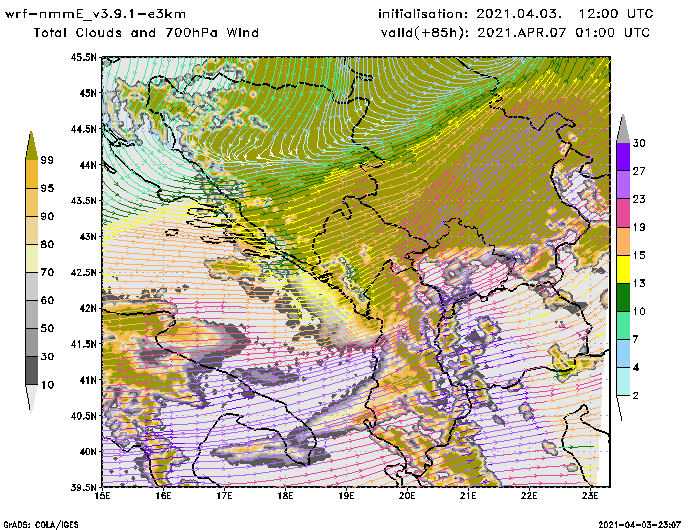The width and height of the screenshot is (700, 530).
Task: Click the 43.5N latitude label
Action: pyautogui.click(x=83, y=200)
